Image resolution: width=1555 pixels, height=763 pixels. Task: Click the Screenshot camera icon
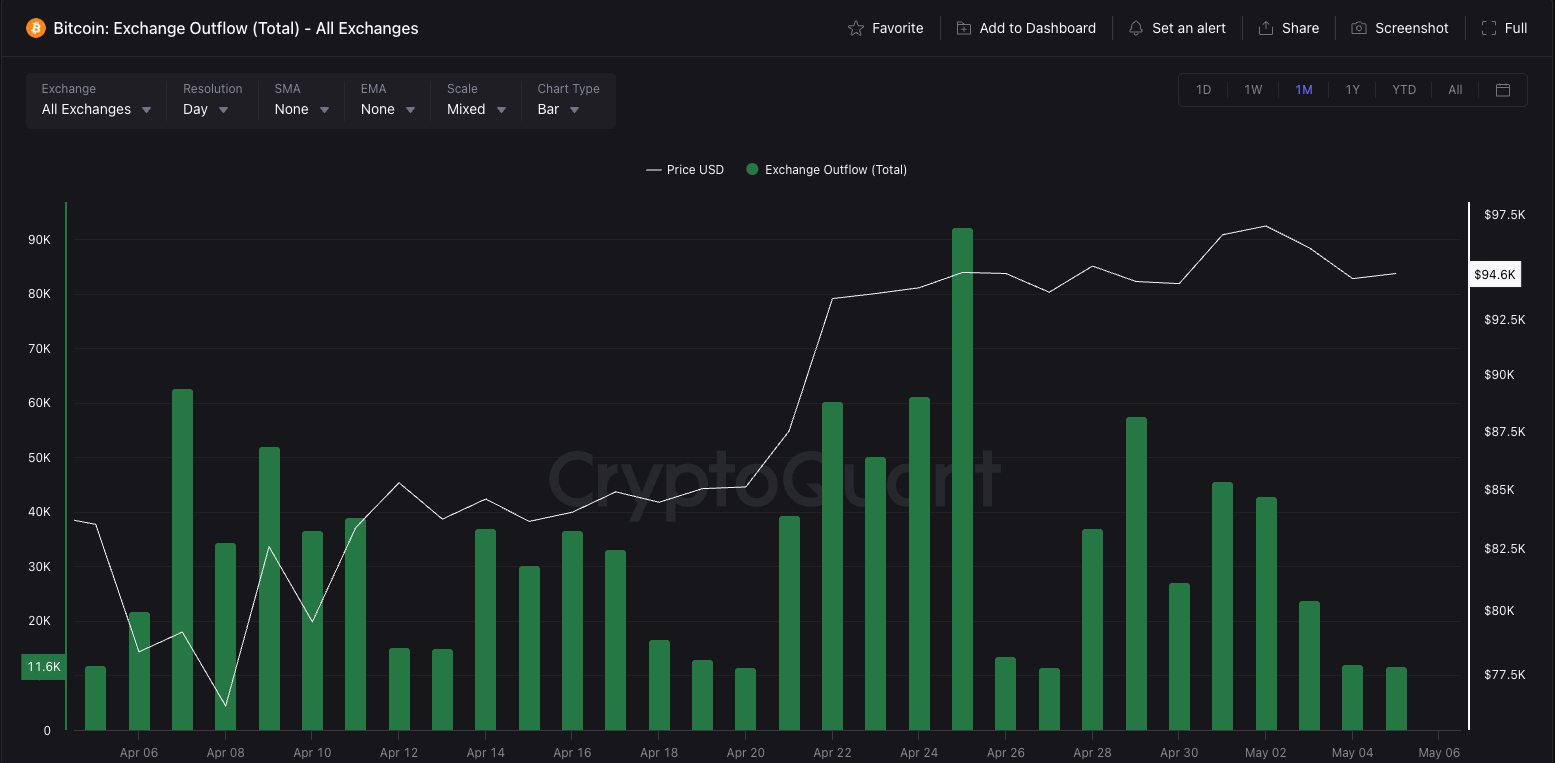pyautogui.click(x=1359, y=28)
